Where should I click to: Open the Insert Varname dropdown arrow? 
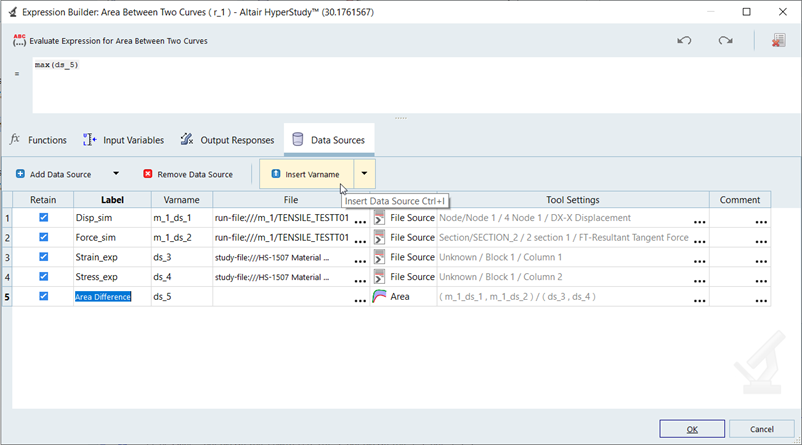(365, 173)
